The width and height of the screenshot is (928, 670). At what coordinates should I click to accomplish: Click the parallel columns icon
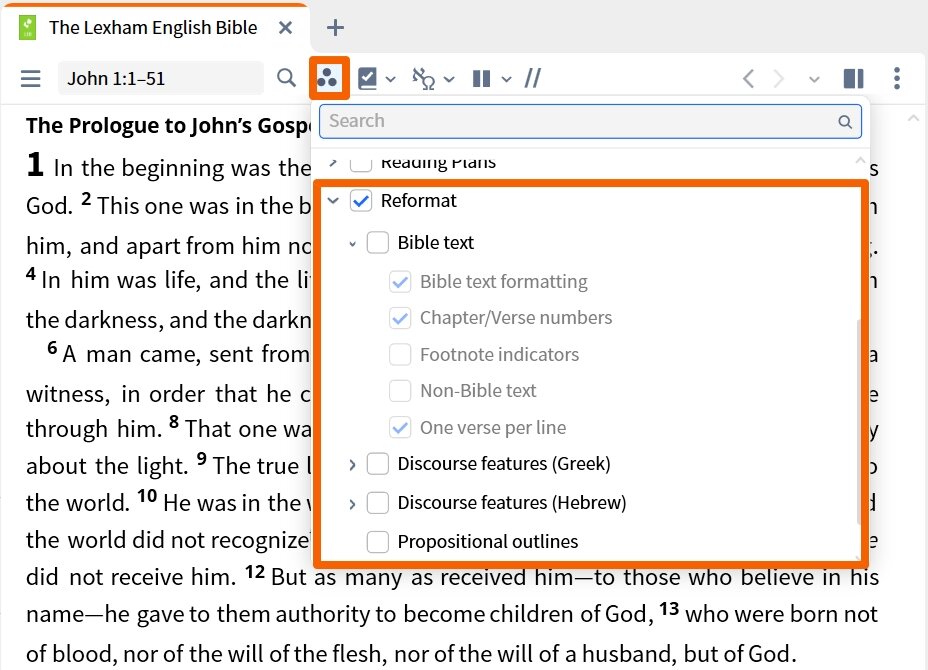tap(482, 78)
